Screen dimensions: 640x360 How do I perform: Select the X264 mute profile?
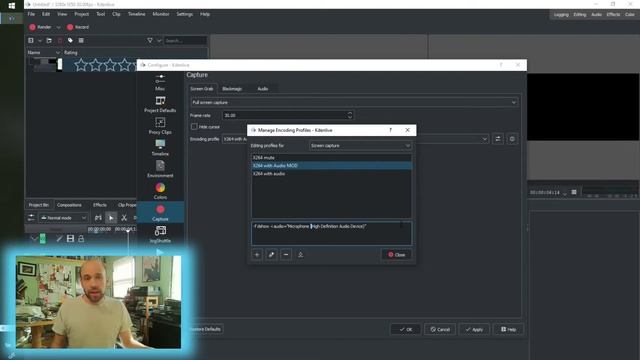(x=331, y=158)
